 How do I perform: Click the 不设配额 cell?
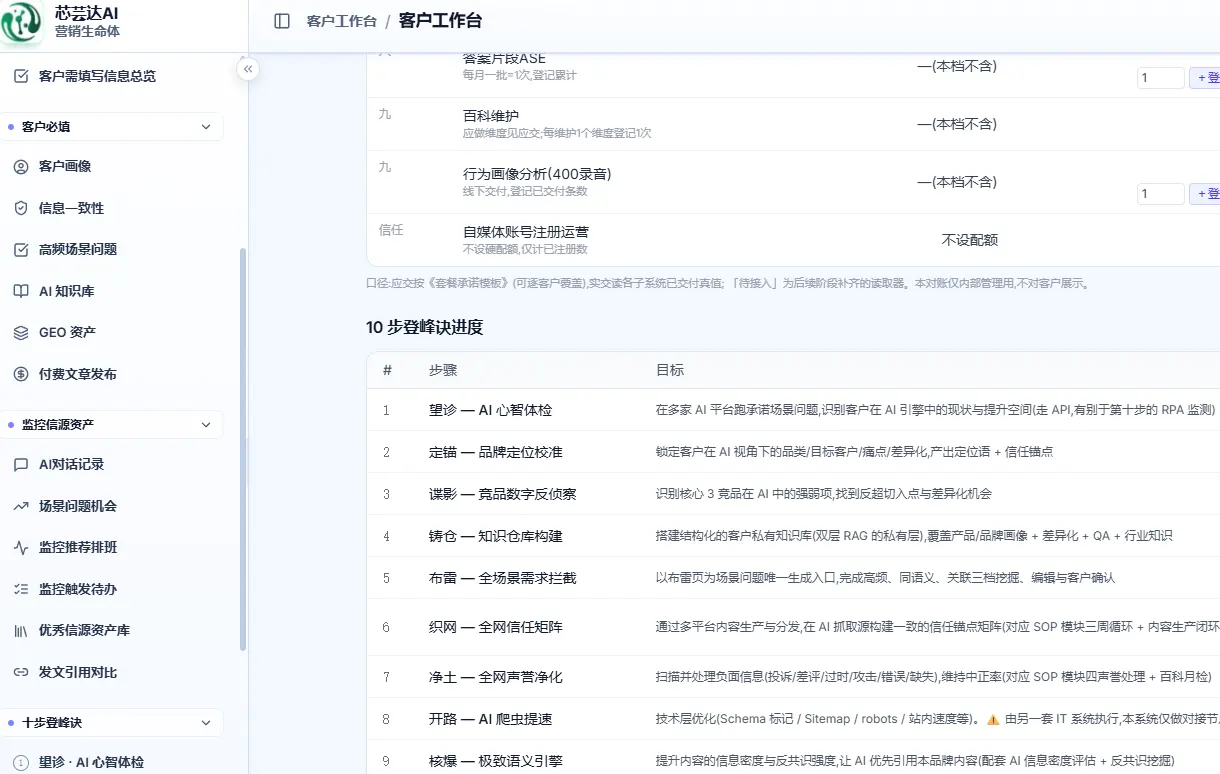[970, 240]
